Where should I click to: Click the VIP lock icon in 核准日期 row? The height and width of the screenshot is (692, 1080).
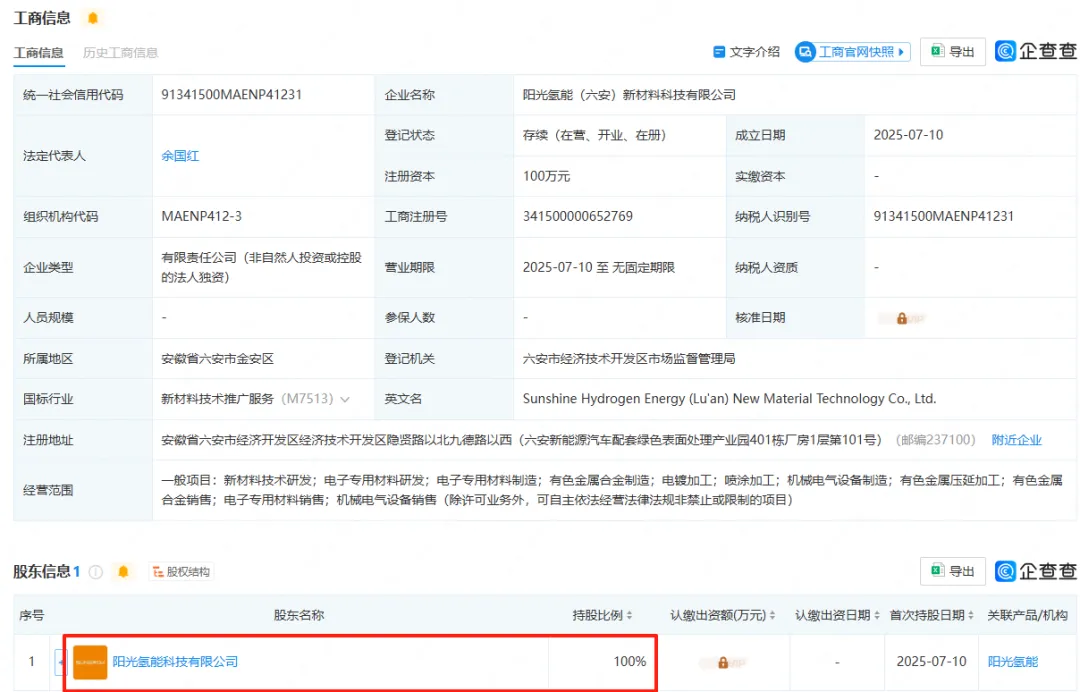902,318
